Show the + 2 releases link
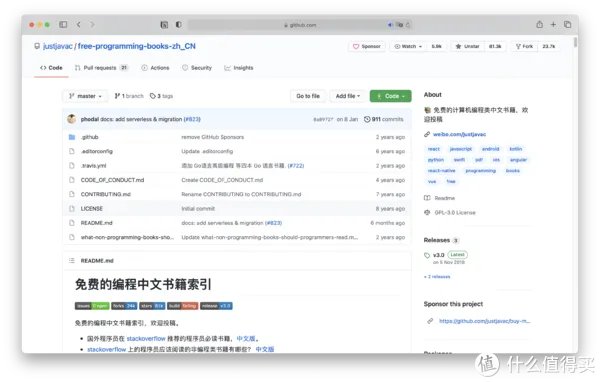This screenshot has width=600, height=382. click(x=437, y=276)
